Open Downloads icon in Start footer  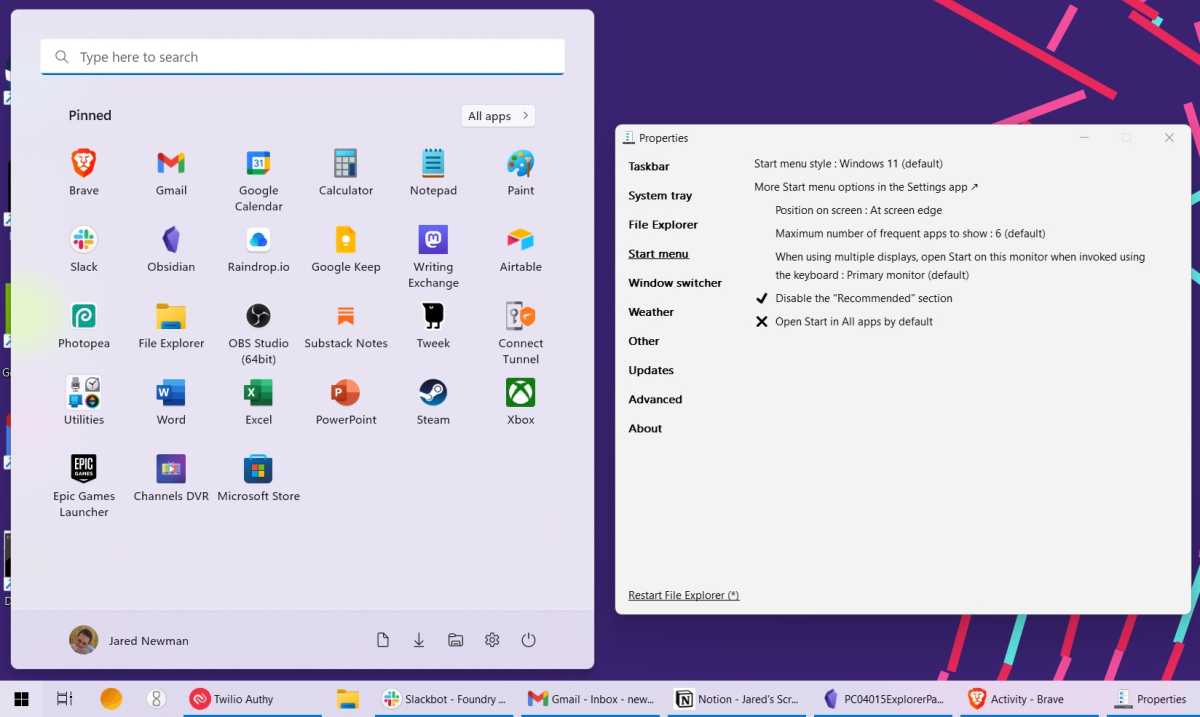pos(419,640)
